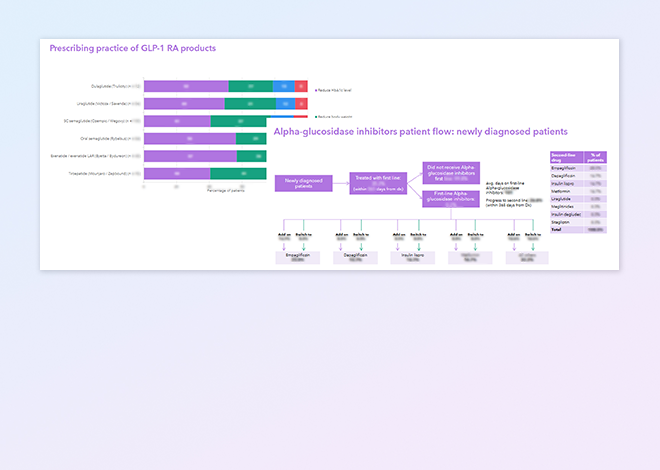This screenshot has height=470, width=660.
Task: Click the green segment of the Dulaglutide bar
Action: click(250, 86)
